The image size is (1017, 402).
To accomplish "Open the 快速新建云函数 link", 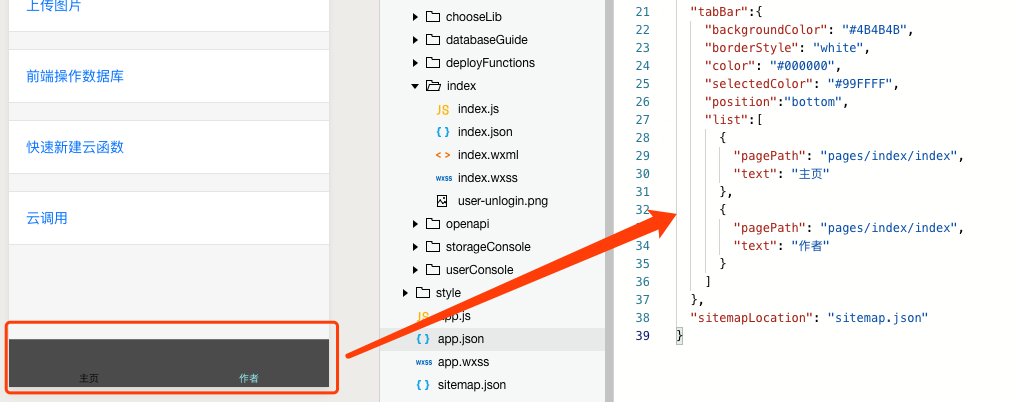I will (75, 147).
